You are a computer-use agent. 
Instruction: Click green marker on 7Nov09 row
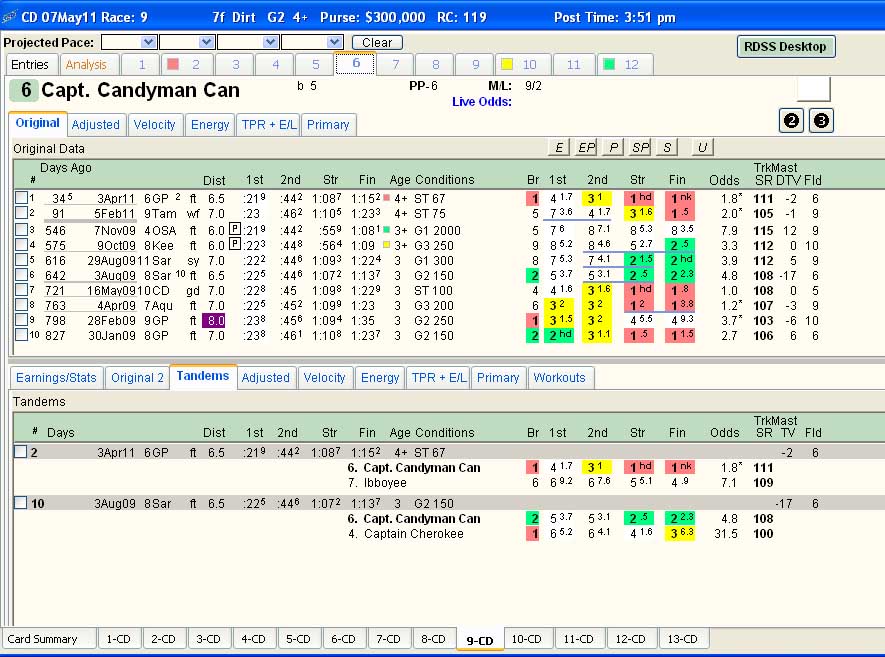click(387, 229)
